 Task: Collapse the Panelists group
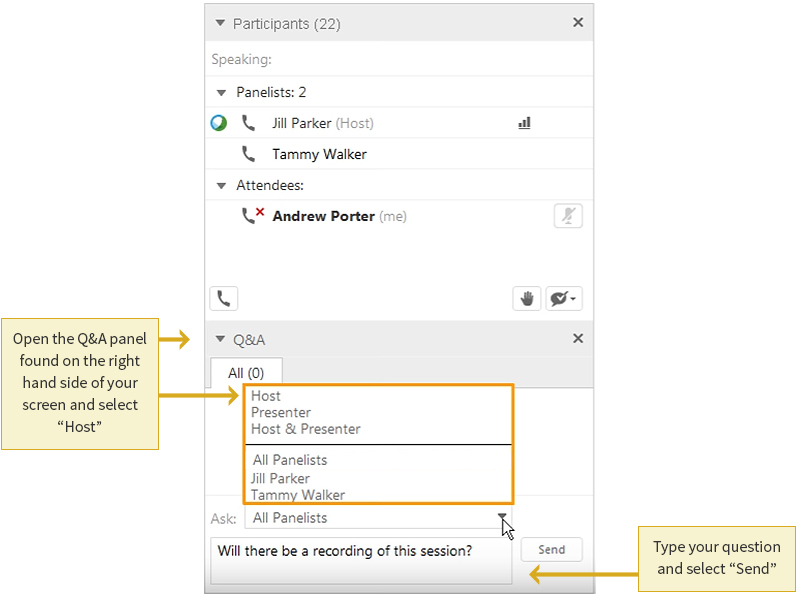click(x=222, y=92)
